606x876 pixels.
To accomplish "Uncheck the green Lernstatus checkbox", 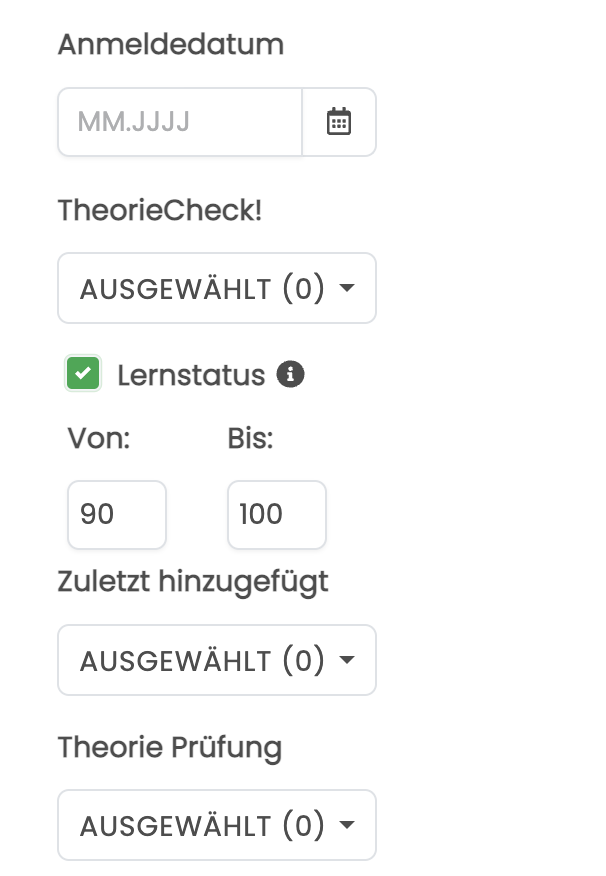I will coord(83,373).
